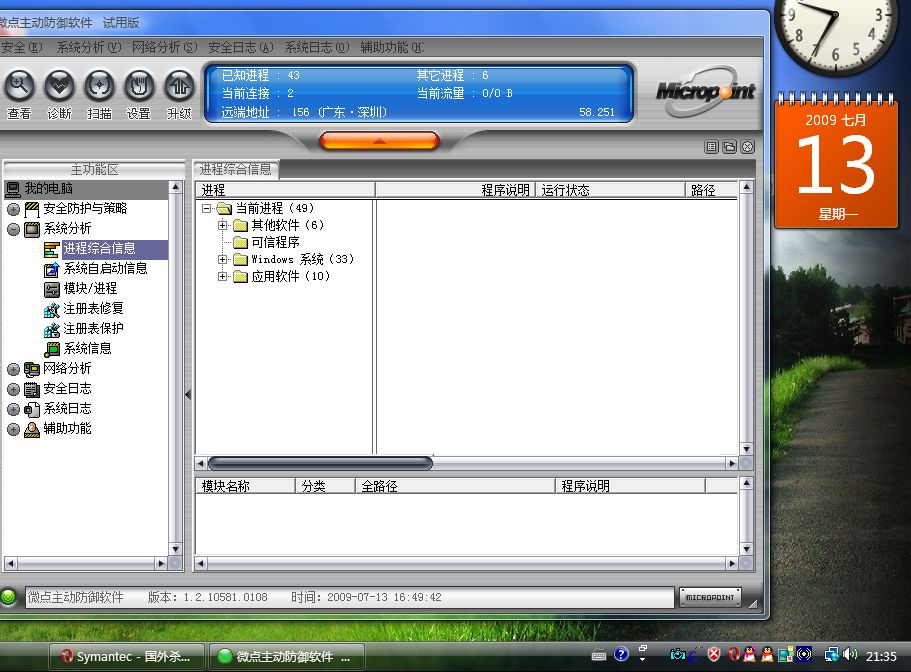Click the QQ penguin with pink bow tray icon
The height and width of the screenshot is (672, 911).
(x=749, y=655)
